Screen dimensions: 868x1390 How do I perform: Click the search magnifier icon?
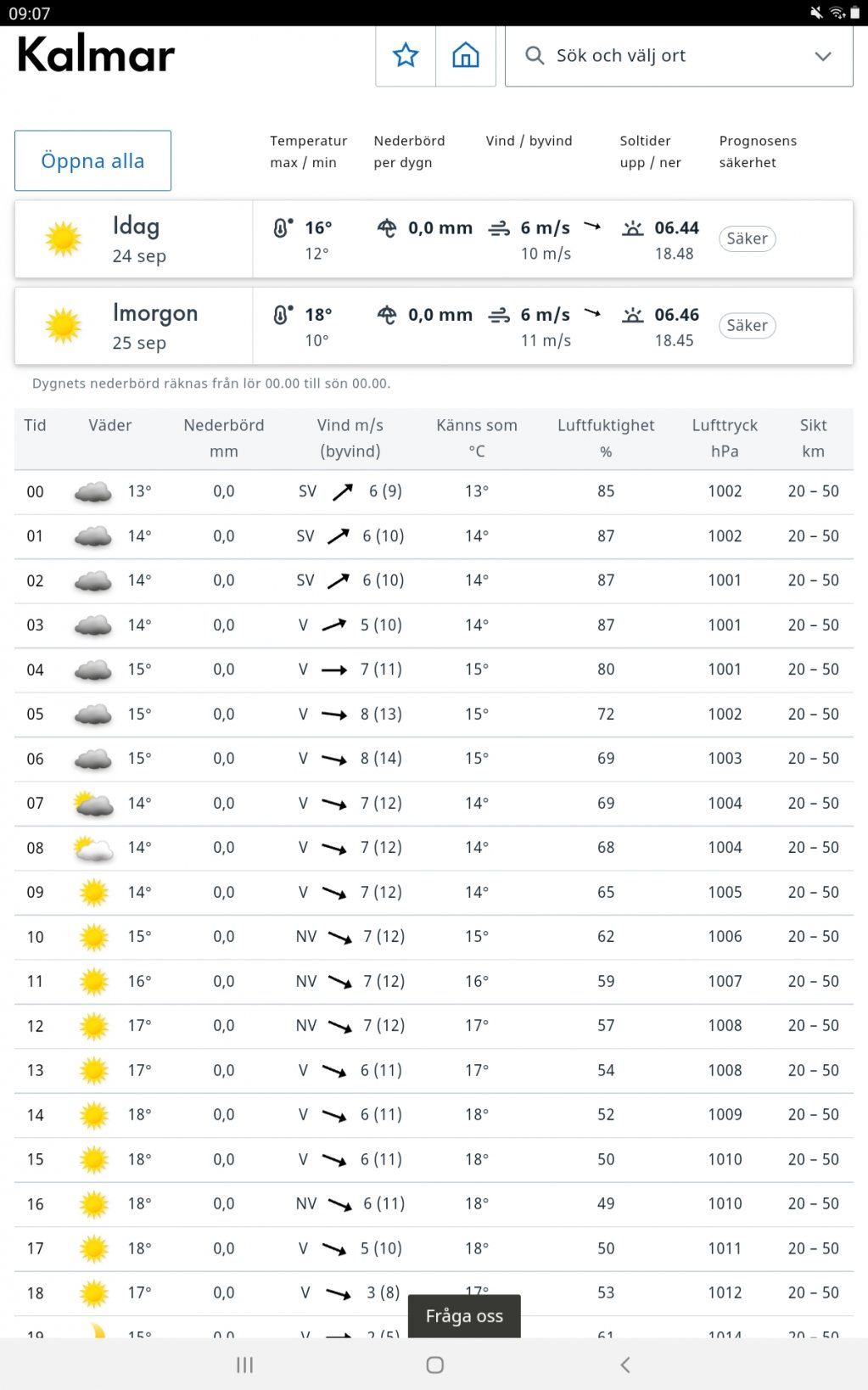click(535, 55)
